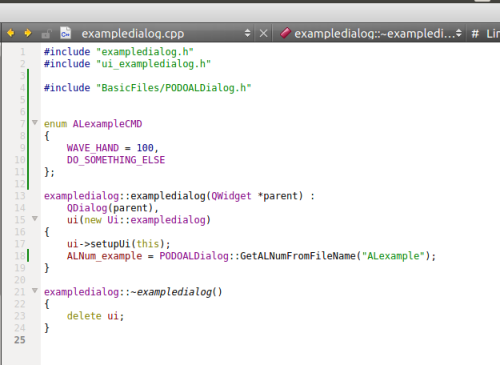Click the ALexampleCMD enum name
This screenshot has height=365, width=500.
(107, 124)
